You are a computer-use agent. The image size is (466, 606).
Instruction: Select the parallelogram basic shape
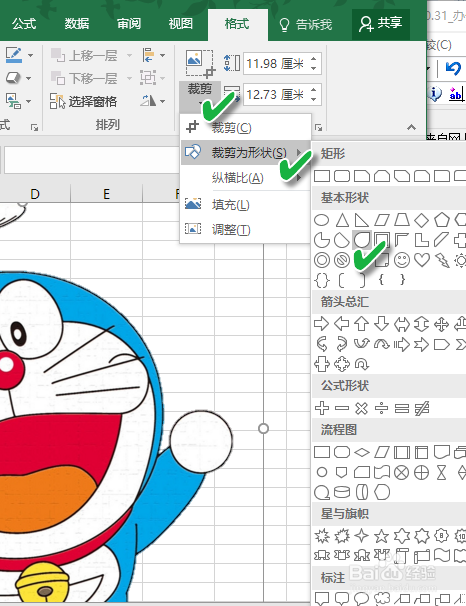click(x=382, y=220)
